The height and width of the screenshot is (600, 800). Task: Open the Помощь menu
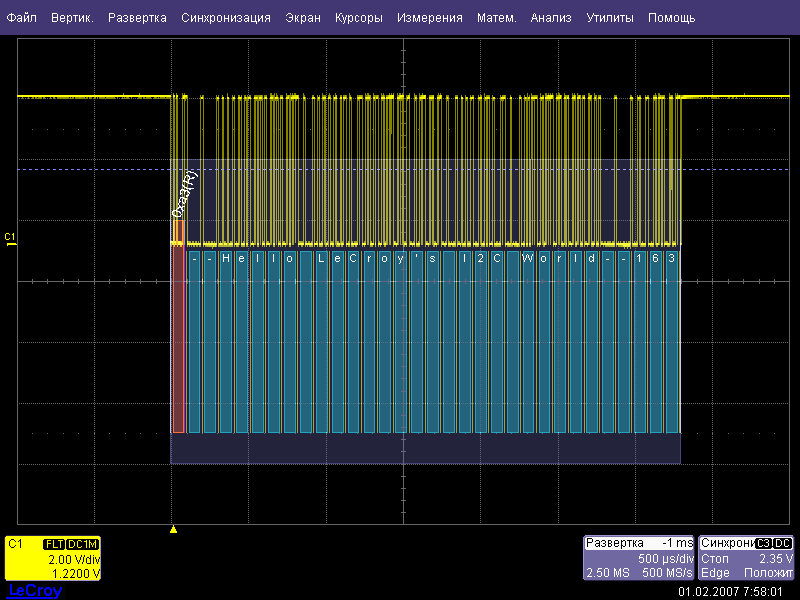point(671,18)
